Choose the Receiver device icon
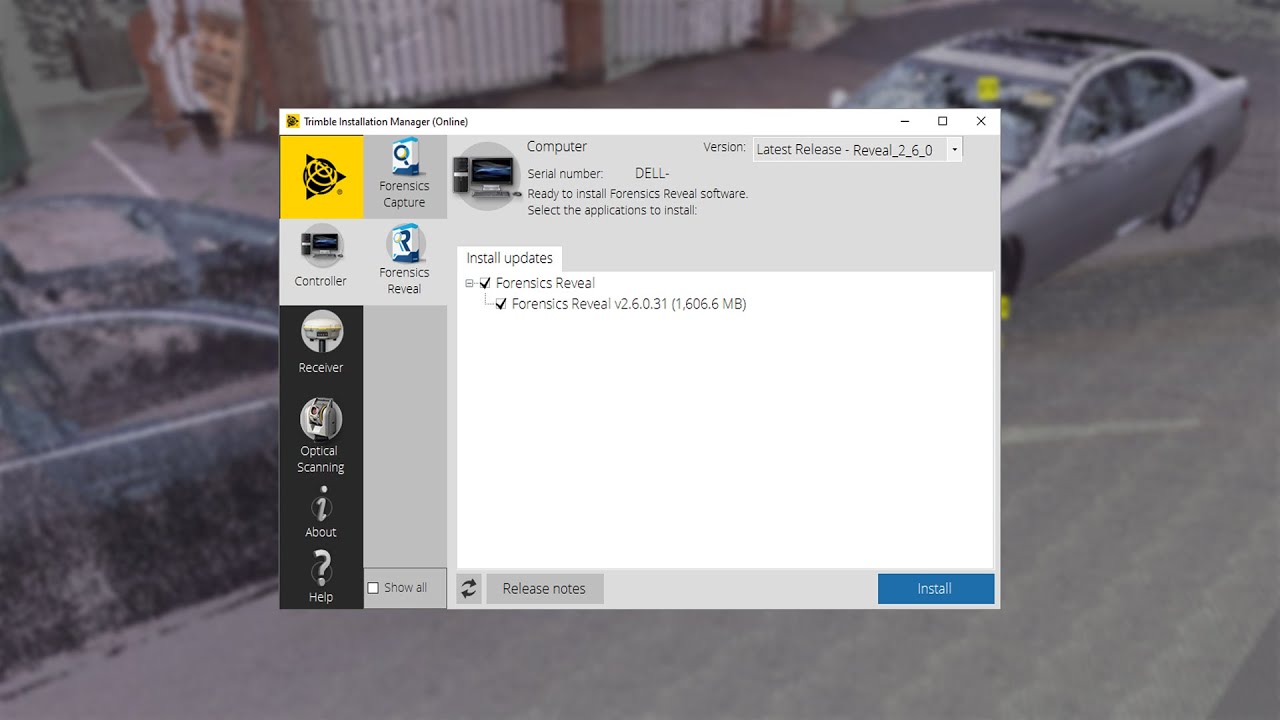The height and width of the screenshot is (720, 1280). tap(321, 331)
